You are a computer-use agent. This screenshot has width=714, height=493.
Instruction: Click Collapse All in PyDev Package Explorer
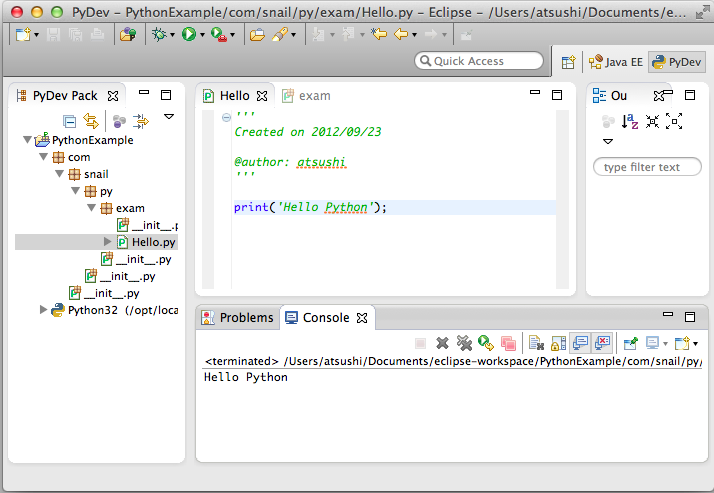point(69,121)
